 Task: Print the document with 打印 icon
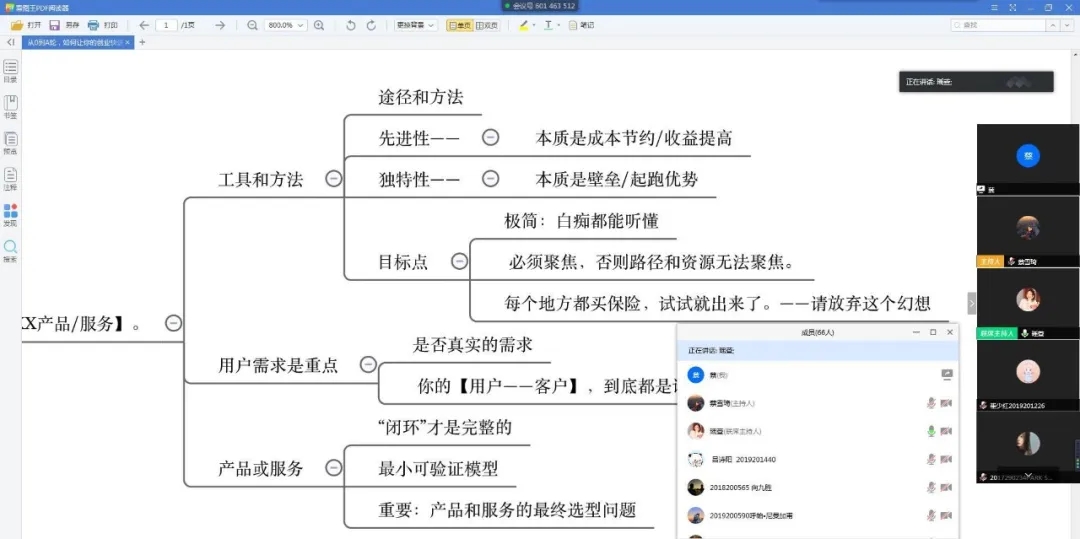[93, 25]
